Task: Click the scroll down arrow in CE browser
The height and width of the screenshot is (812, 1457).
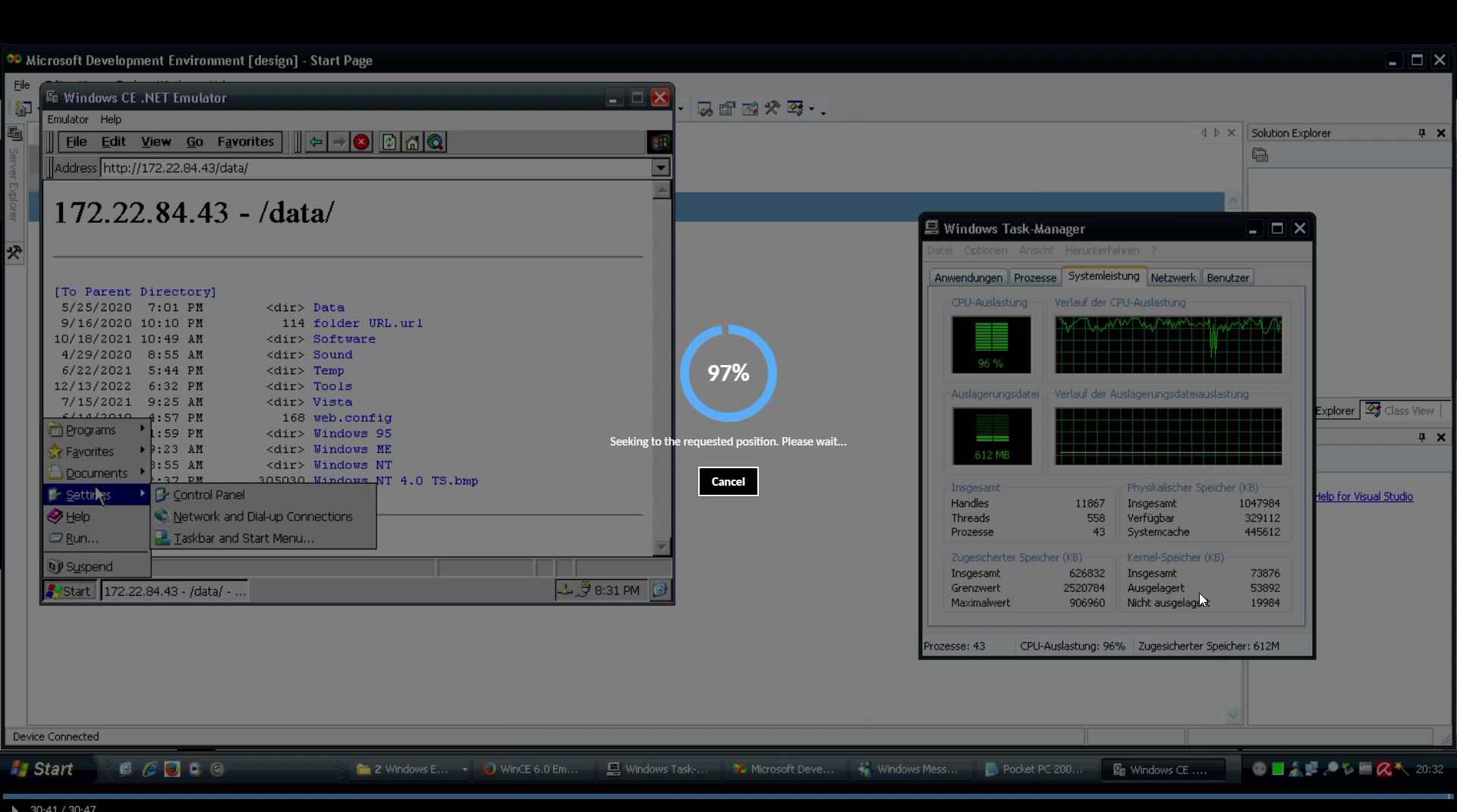Action: 661,546
